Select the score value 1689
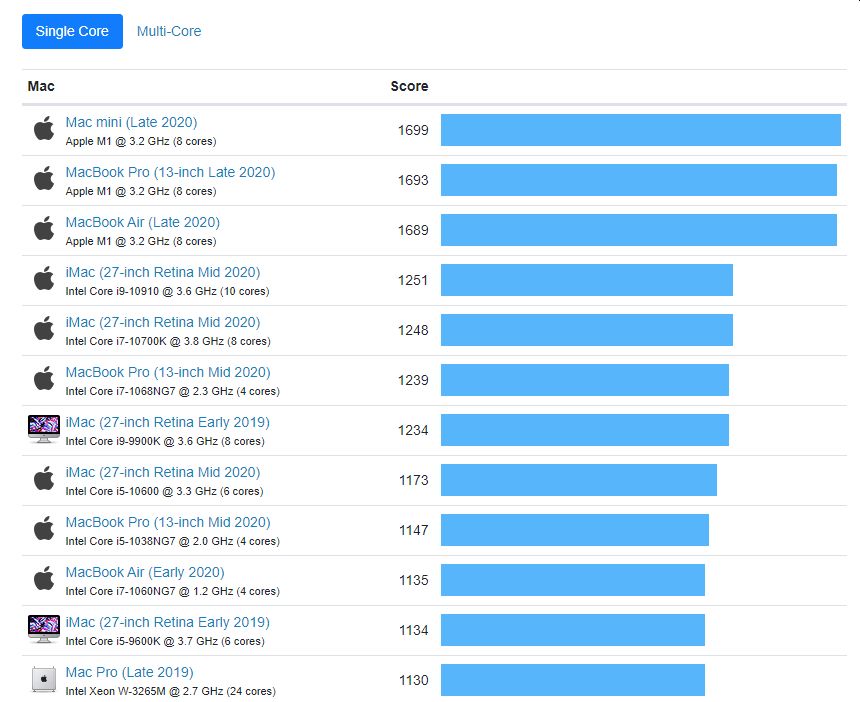The image size is (860, 702). [x=413, y=230]
